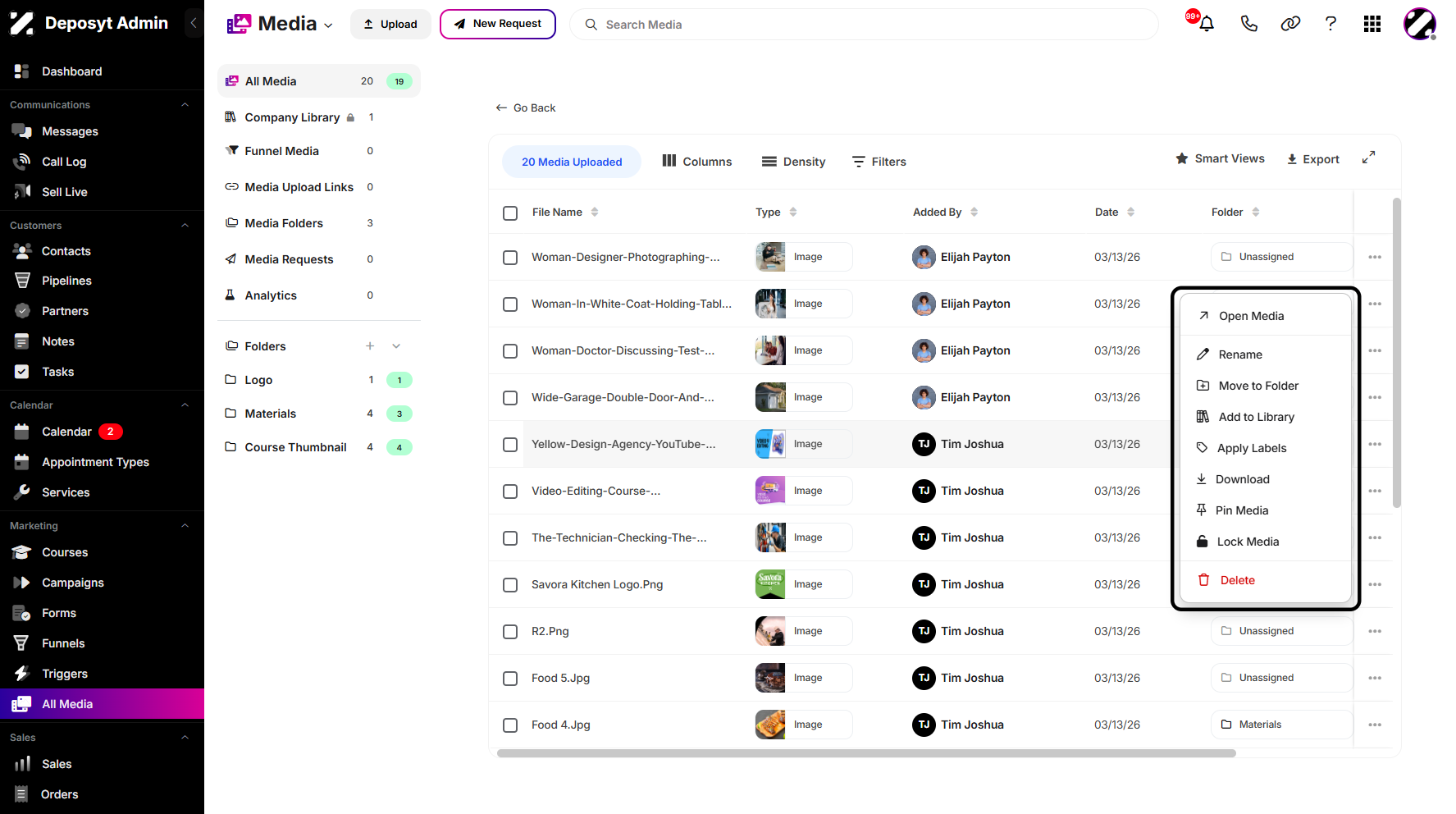Click the Upload button
The image size is (1456, 814).
(x=390, y=24)
